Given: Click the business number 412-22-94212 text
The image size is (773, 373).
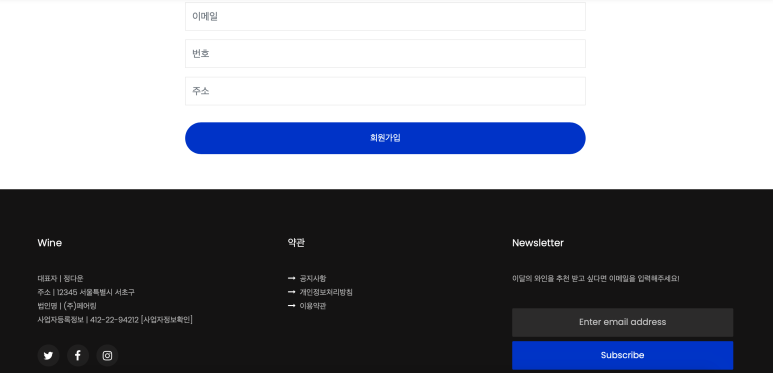Looking at the screenshot, I should tap(114, 320).
